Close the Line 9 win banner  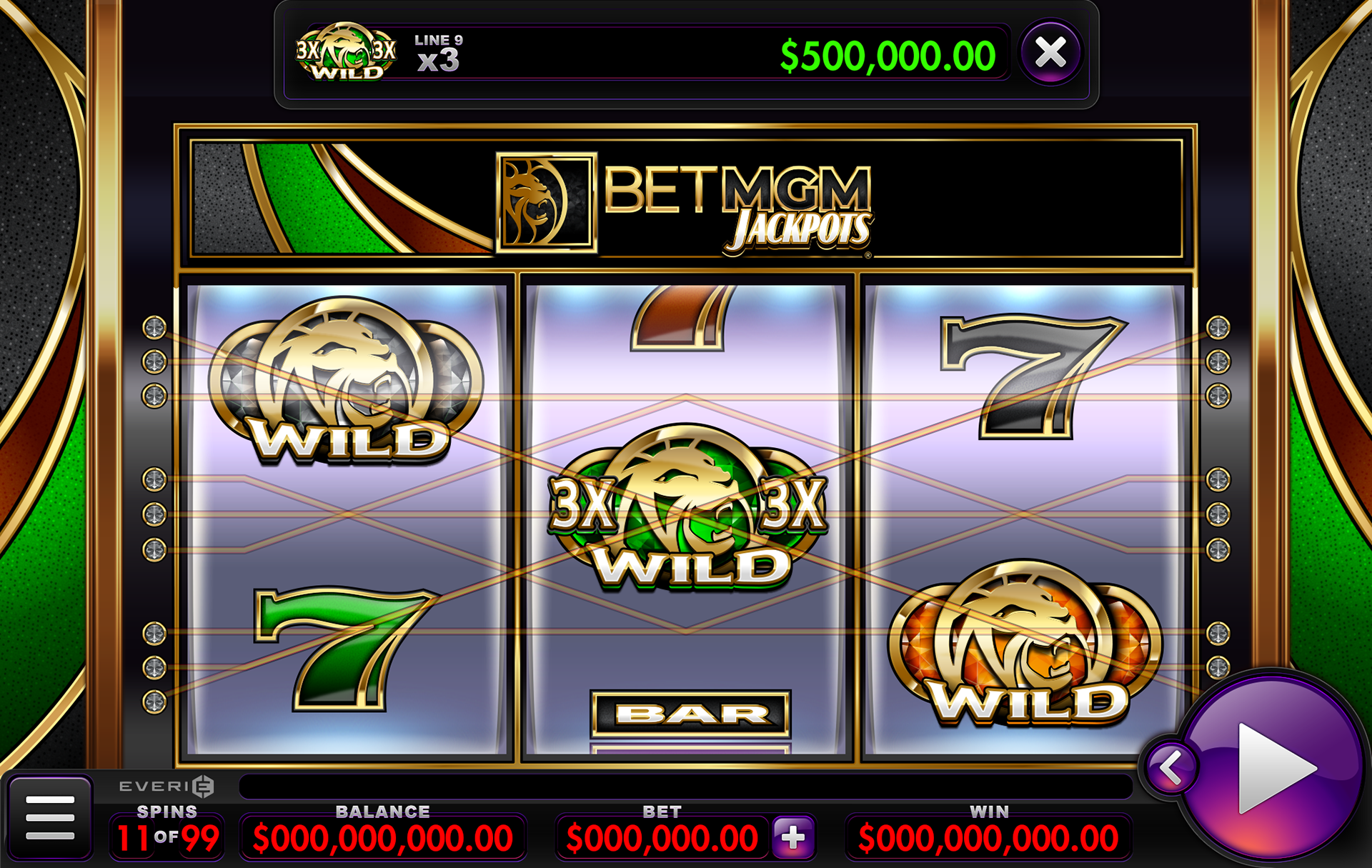pyautogui.click(x=1050, y=53)
